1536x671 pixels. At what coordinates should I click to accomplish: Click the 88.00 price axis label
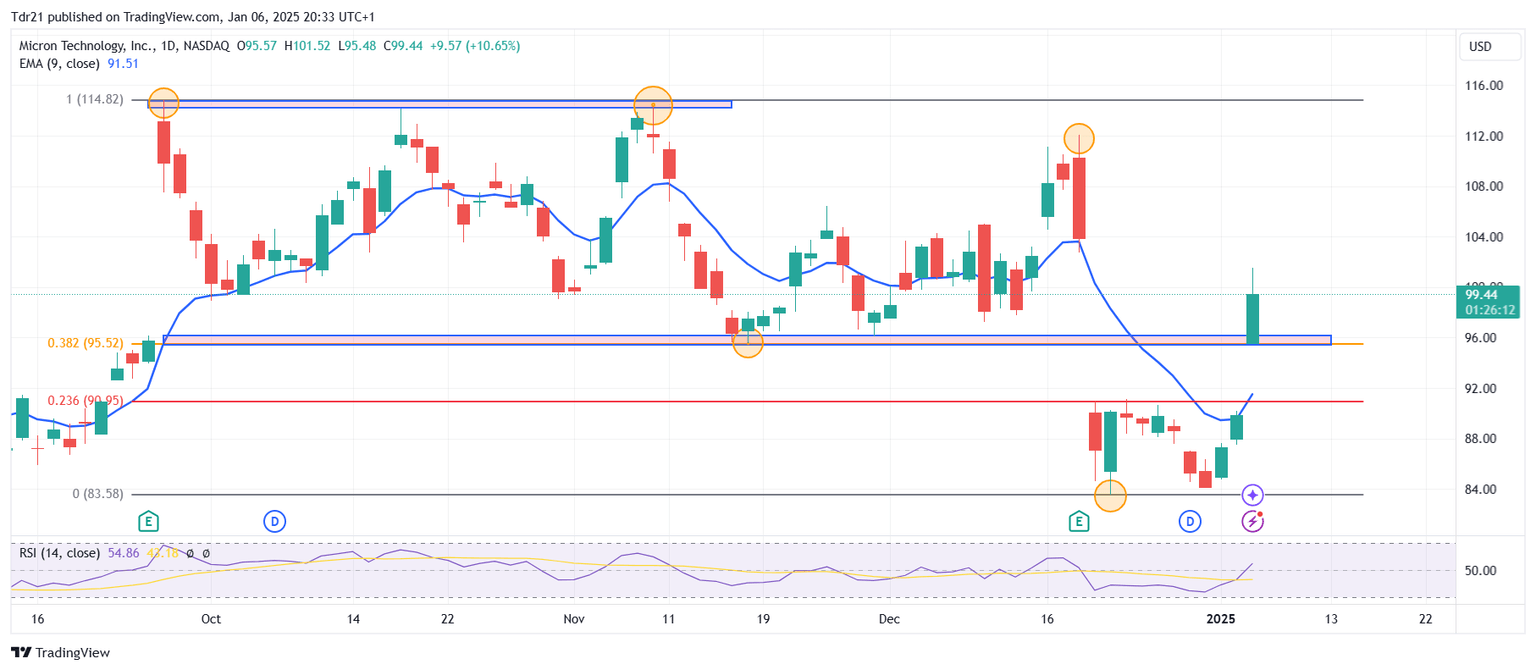[x=1482, y=439]
